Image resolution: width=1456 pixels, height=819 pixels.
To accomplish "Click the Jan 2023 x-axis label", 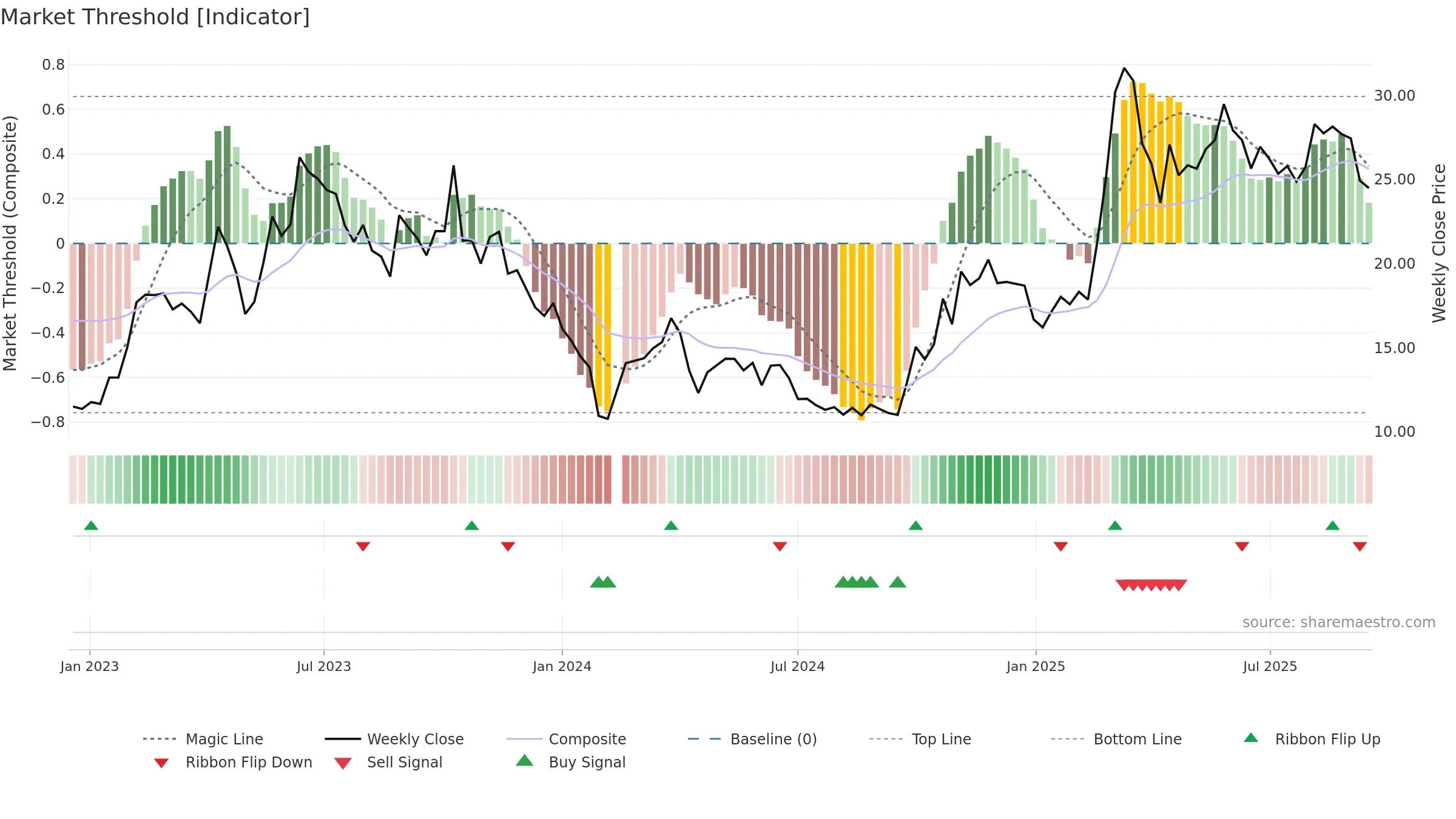I will [x=89, y=666].
